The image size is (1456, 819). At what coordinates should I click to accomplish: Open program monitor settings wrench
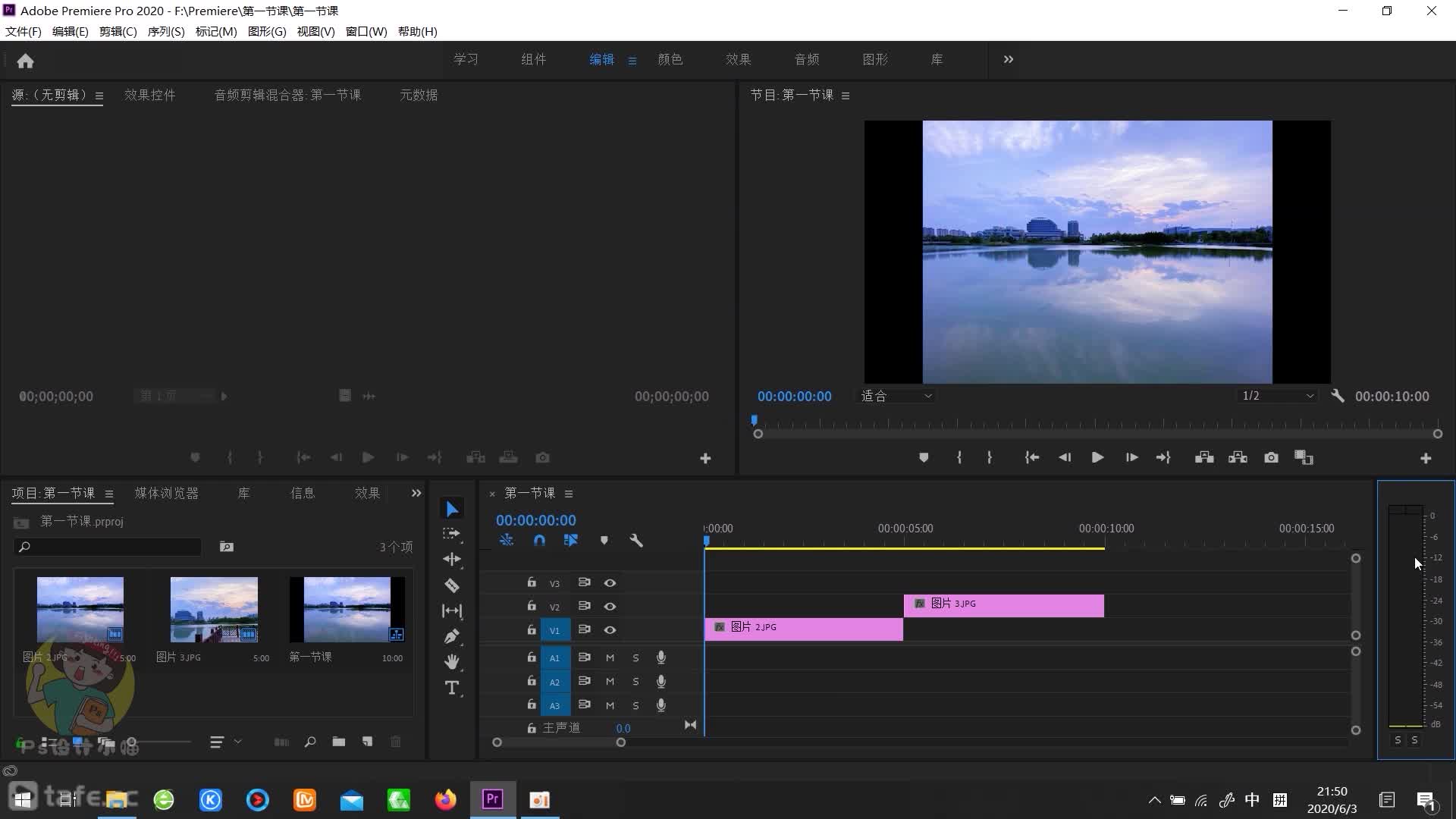click(x=1338, y=396)
